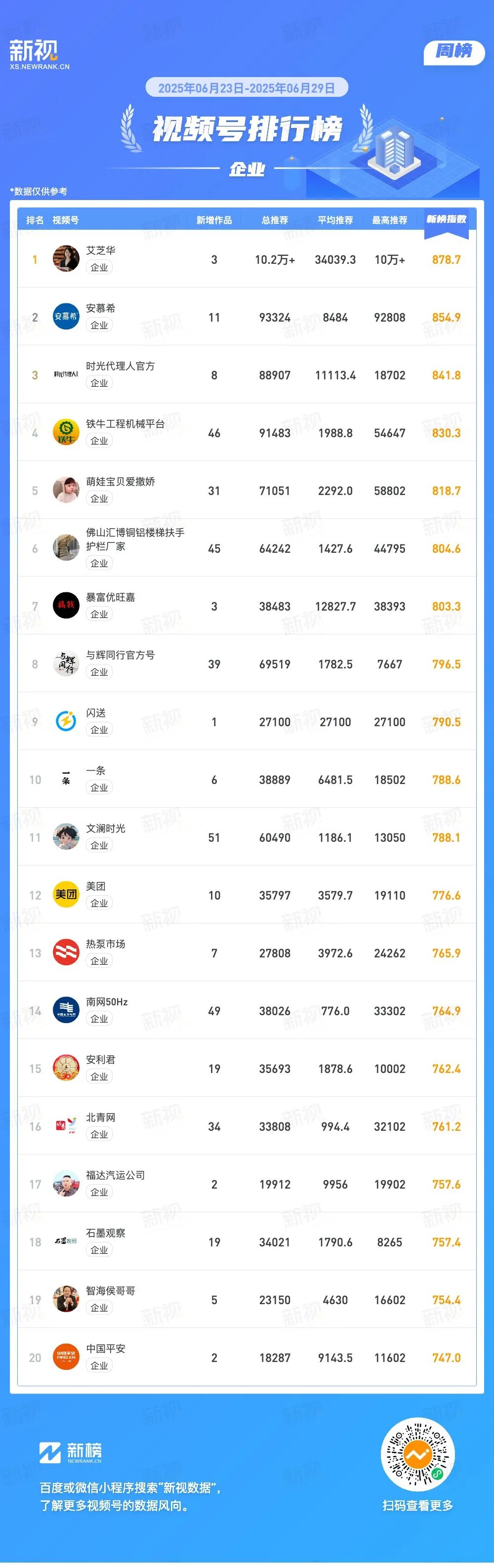Click the 新榜指数 column header
Screen dimensions: 494x1568
point(446,219)
